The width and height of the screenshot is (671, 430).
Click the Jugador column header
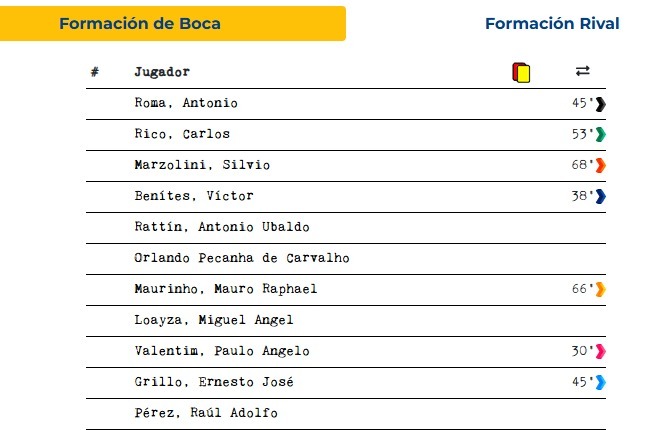point(162,72)
